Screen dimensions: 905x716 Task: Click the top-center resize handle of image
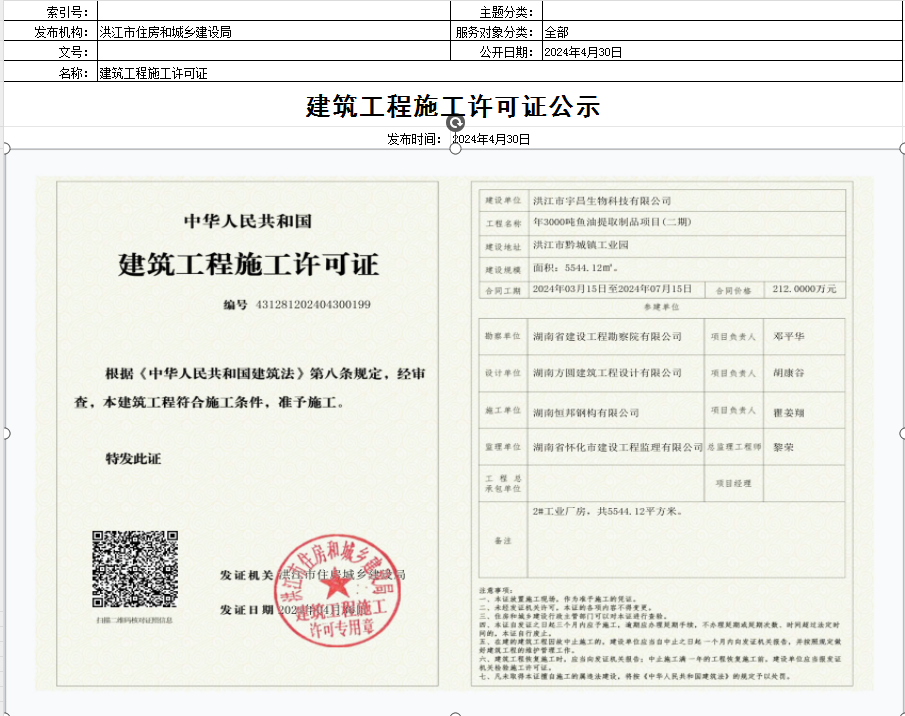click(455, 149)
